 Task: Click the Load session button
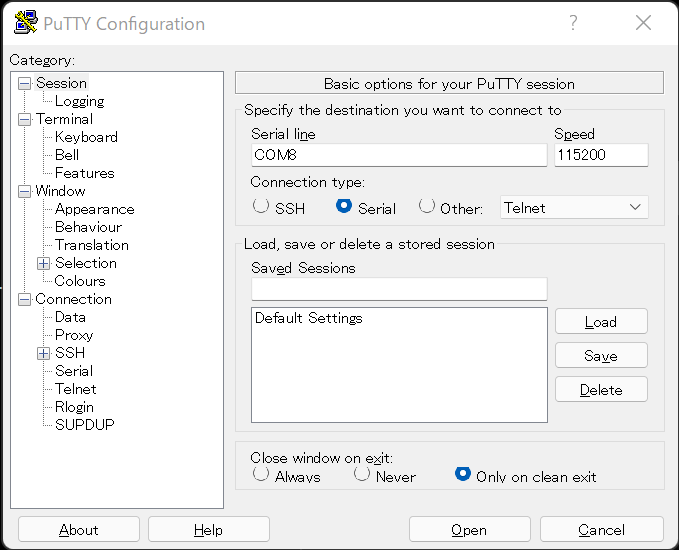[x=601, y=321]
